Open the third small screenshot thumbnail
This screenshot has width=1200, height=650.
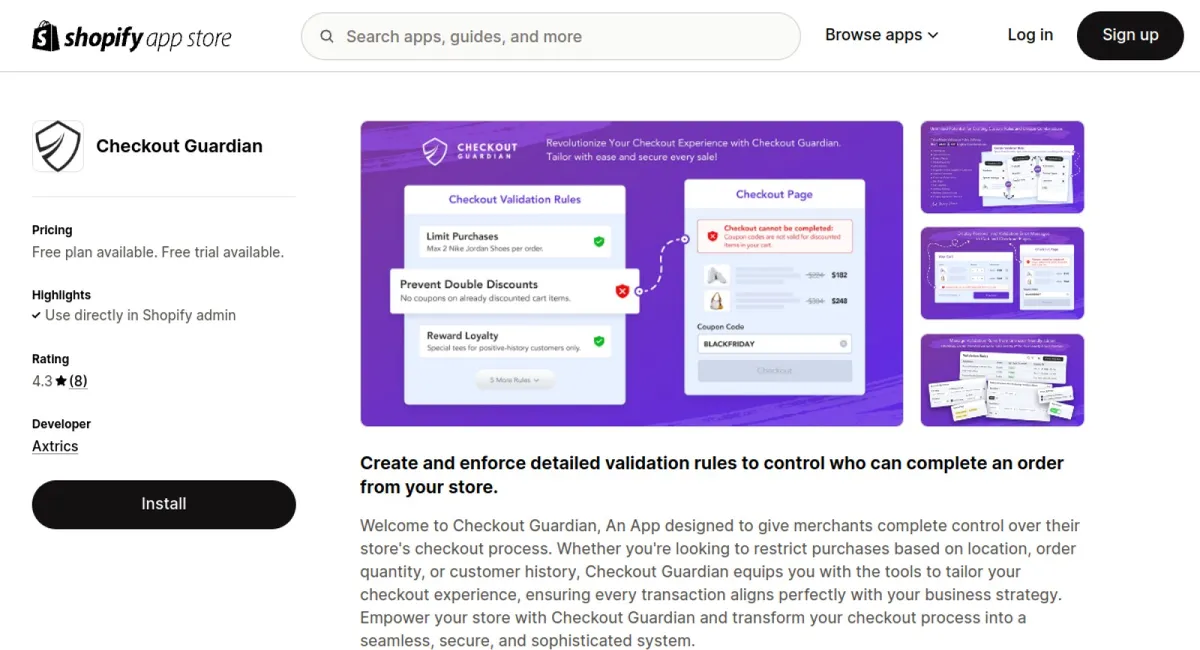pos(1002,380)
